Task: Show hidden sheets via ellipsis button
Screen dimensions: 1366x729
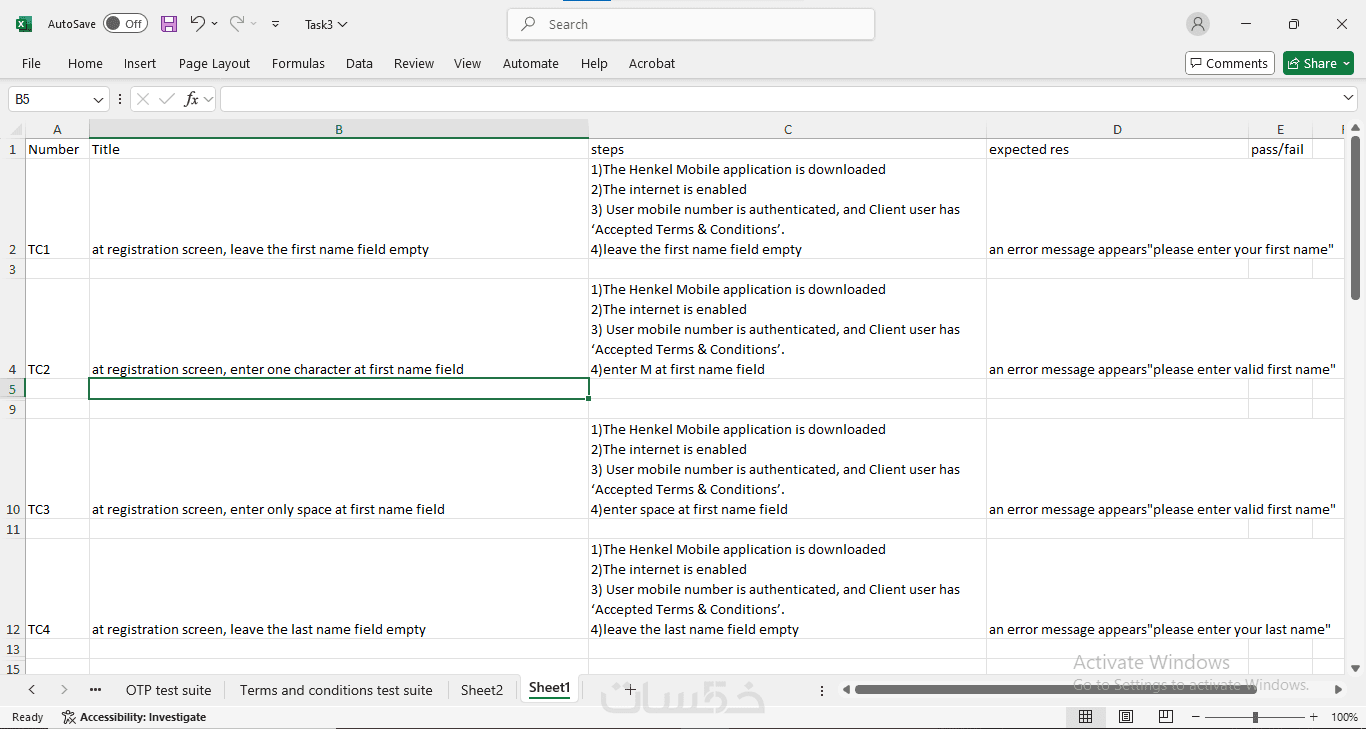Action: click(x=95, y=690)
